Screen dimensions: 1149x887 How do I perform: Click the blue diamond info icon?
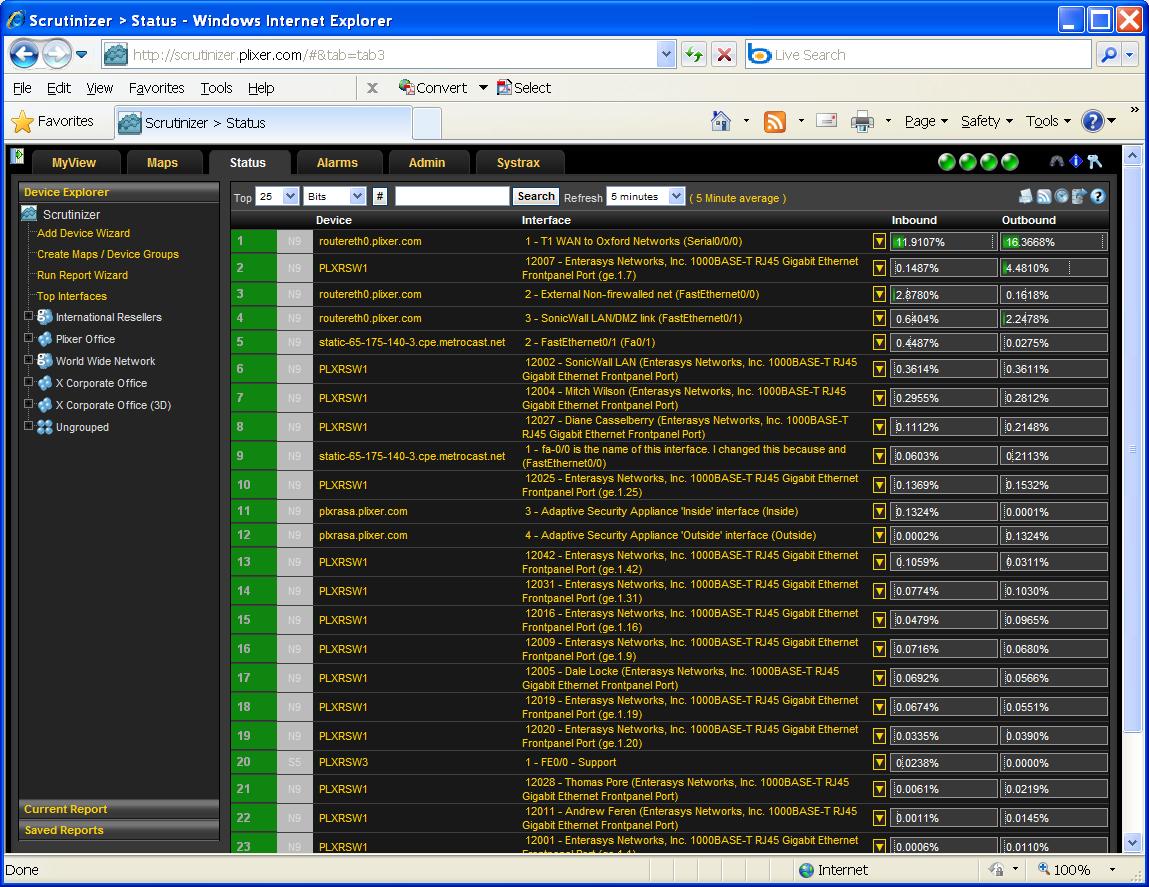pyautogui.click(x=1076, y=161)
